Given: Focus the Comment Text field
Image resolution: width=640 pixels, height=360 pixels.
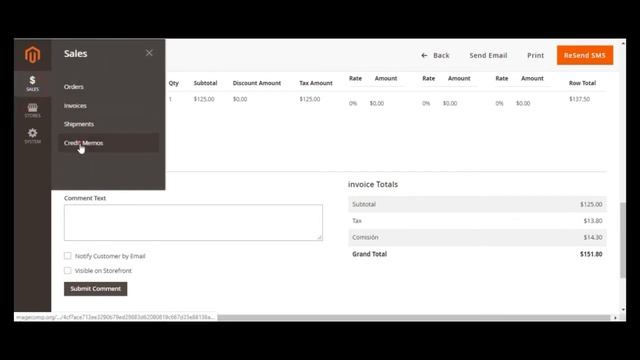Looking at the screenshot, I should tap(193, 222).
